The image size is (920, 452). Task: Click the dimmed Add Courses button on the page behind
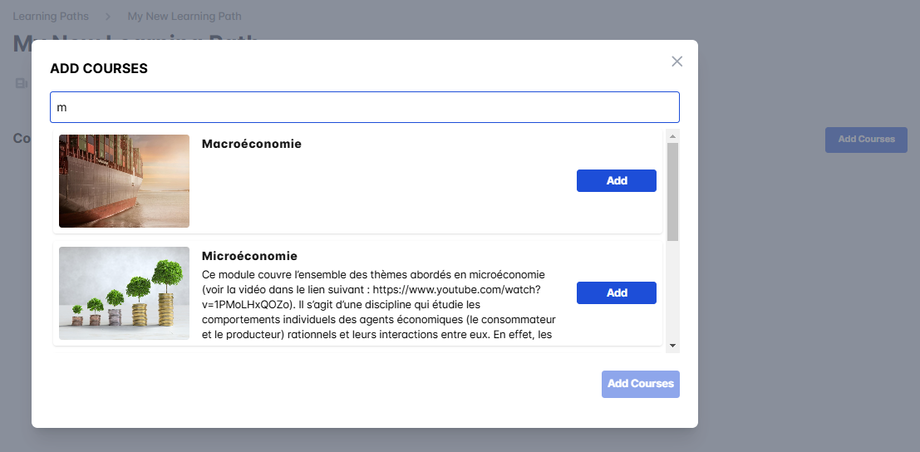[866, 140]
